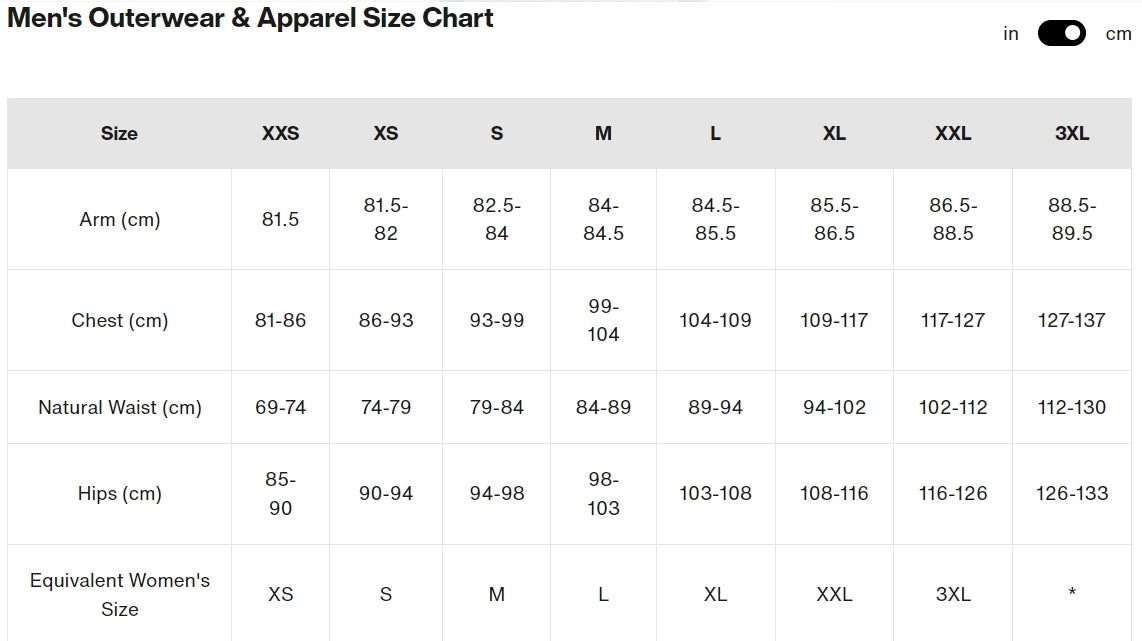The height and width of the screenshot is (641, 1142).
Task: Click the Men's Outerwear & Apparel Size Chart heading
Action: click(250, 18)
